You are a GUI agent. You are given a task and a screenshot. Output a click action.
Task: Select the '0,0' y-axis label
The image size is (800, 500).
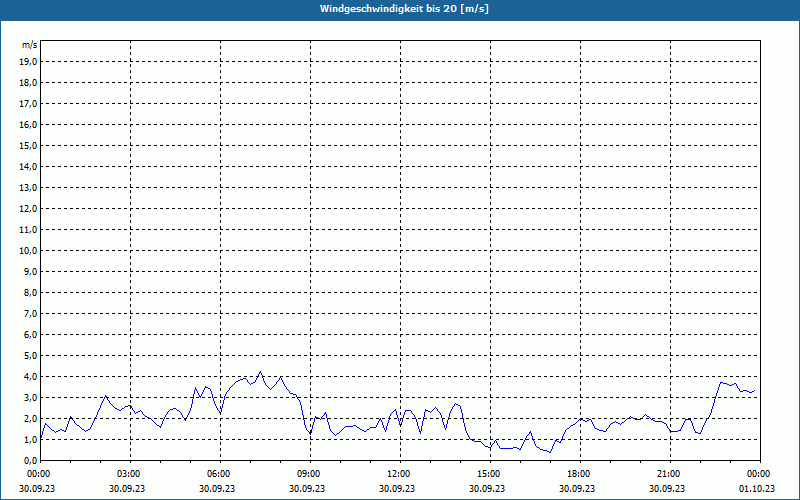coord(31,460)
